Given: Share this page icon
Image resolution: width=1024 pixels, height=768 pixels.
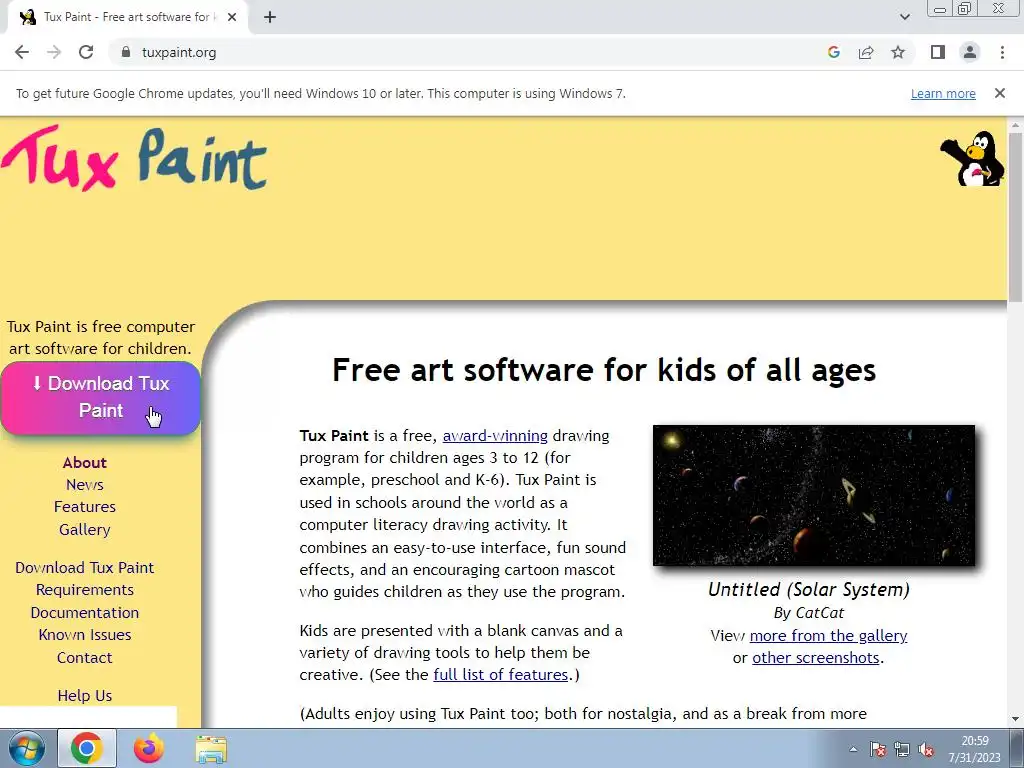Looking at the screenshot, I should tap(866, 52).
